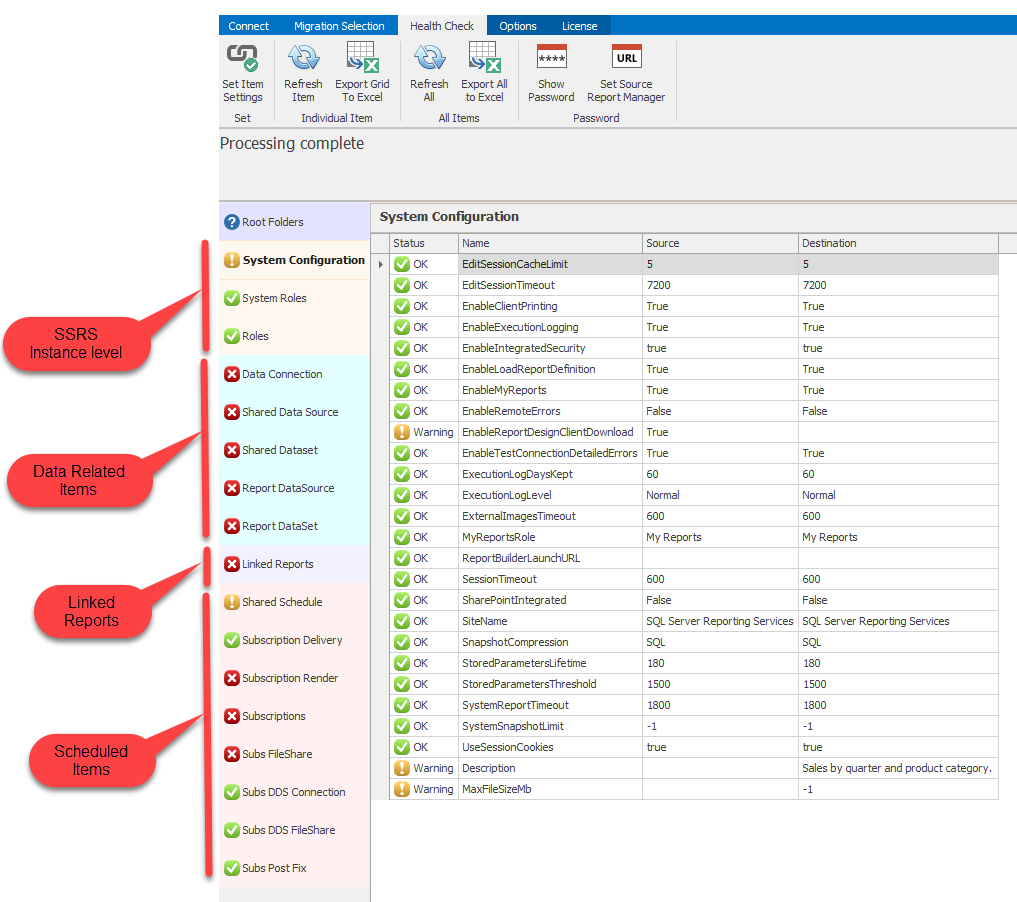Screen dimensions: 1017x902
Task: Select EnableExecutionLogging row
Action: pyautogui.click(x=693, y=327)
